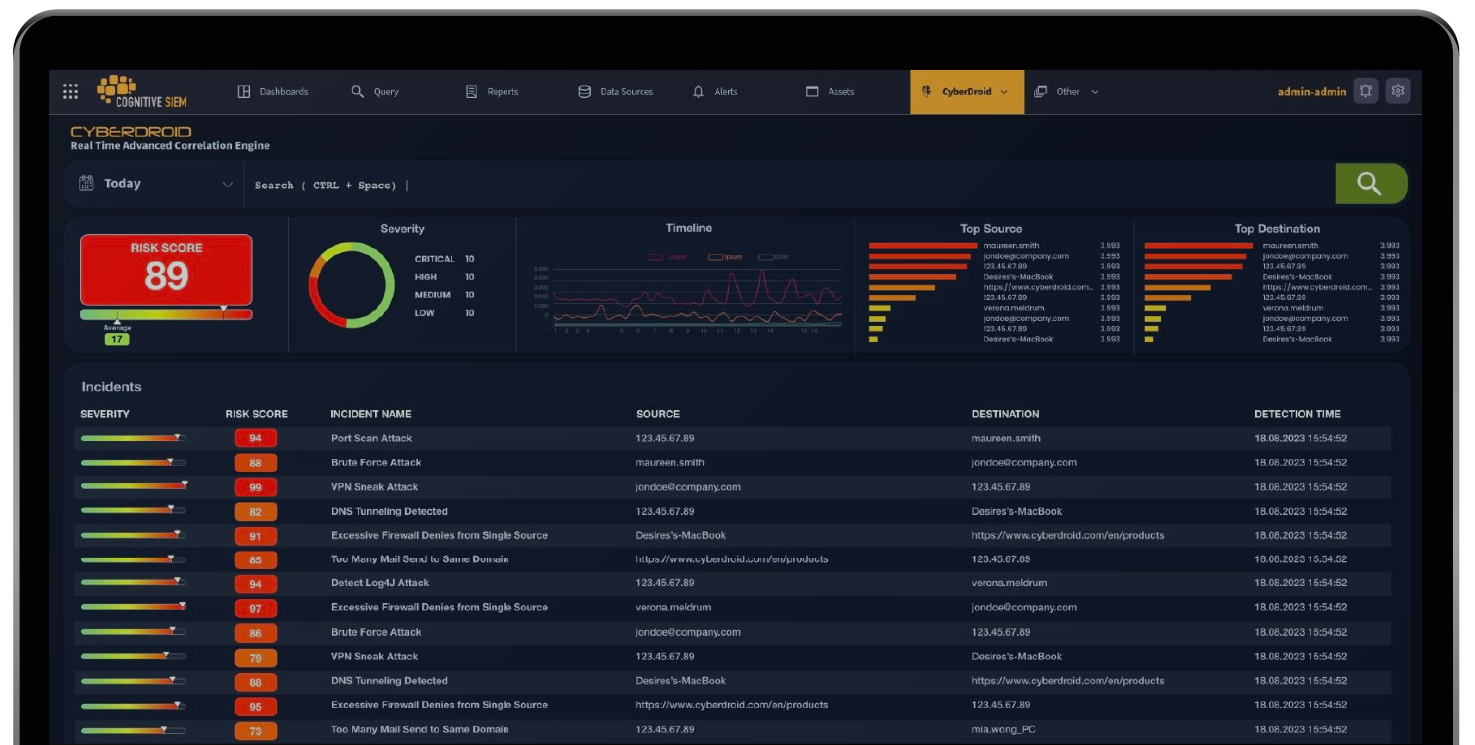
Task: Open the Other dropdown in the navbar
Action: pos(1070,90)
